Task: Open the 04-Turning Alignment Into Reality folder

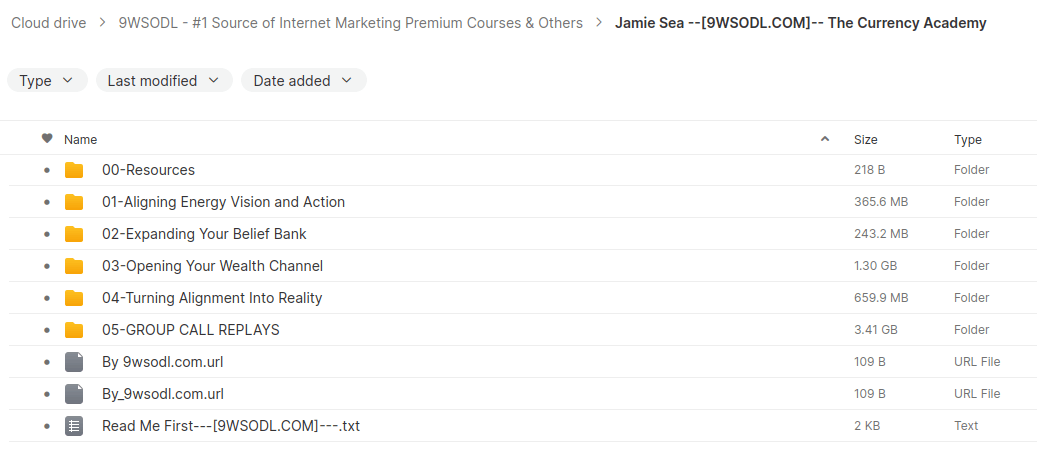Action: click(x=212, y=298)
